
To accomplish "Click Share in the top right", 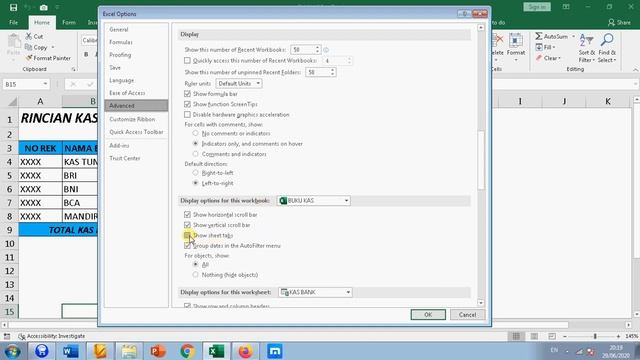I will pyautogui.click(x=619, y=22).
